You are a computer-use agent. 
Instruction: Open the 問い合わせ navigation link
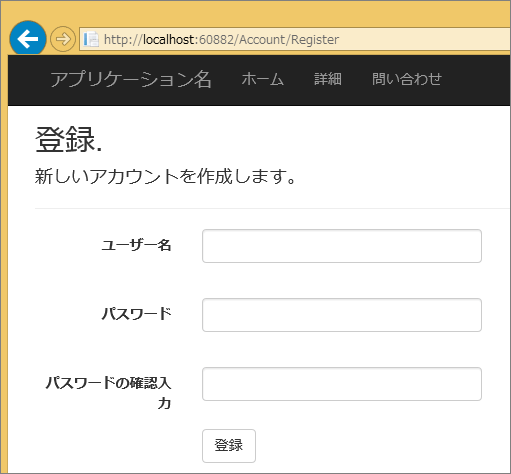407,79
